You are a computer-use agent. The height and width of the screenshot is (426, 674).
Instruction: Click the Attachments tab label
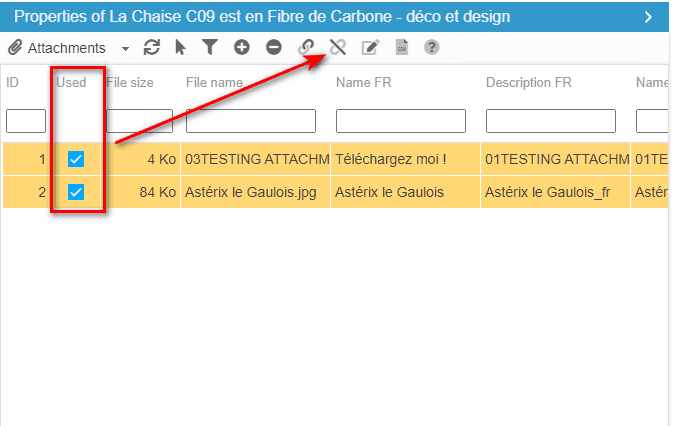[66, 48]
